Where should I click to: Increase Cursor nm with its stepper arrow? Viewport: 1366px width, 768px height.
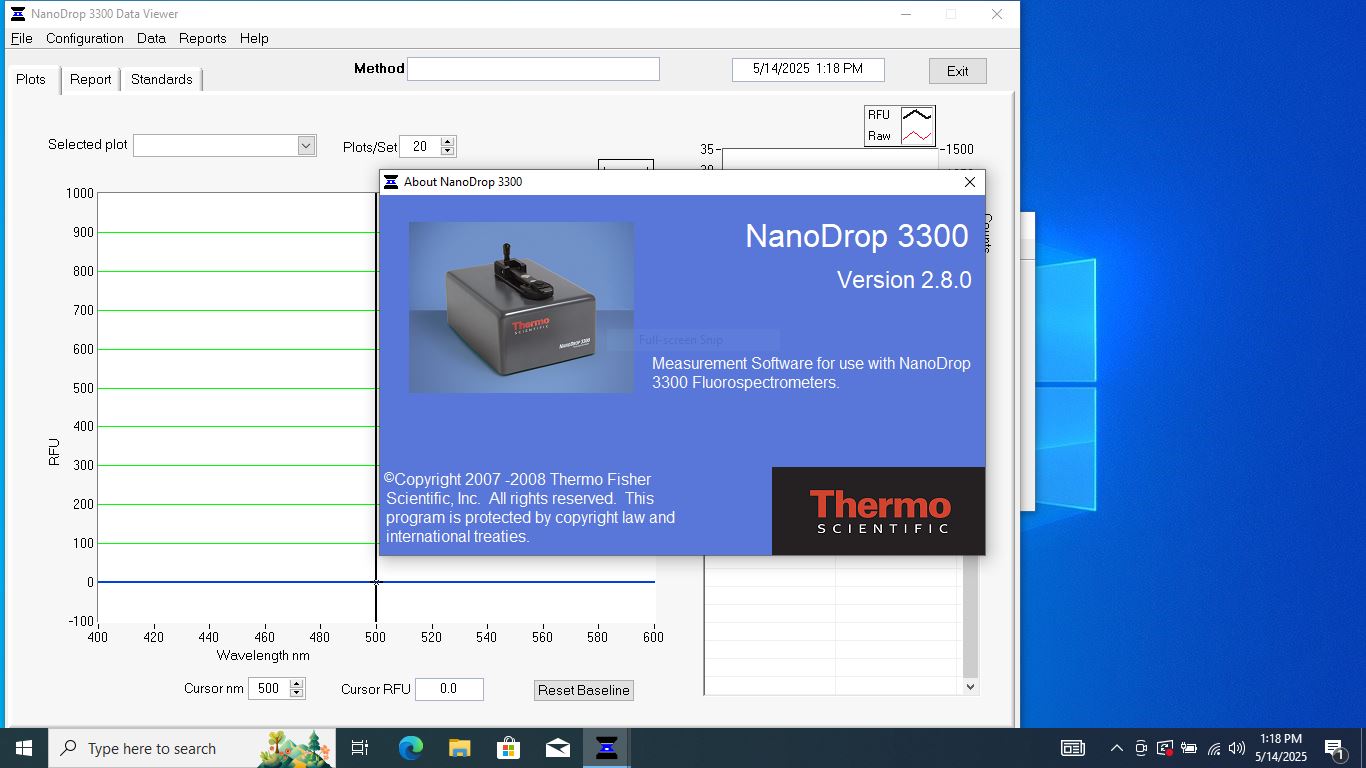(297, 683)
